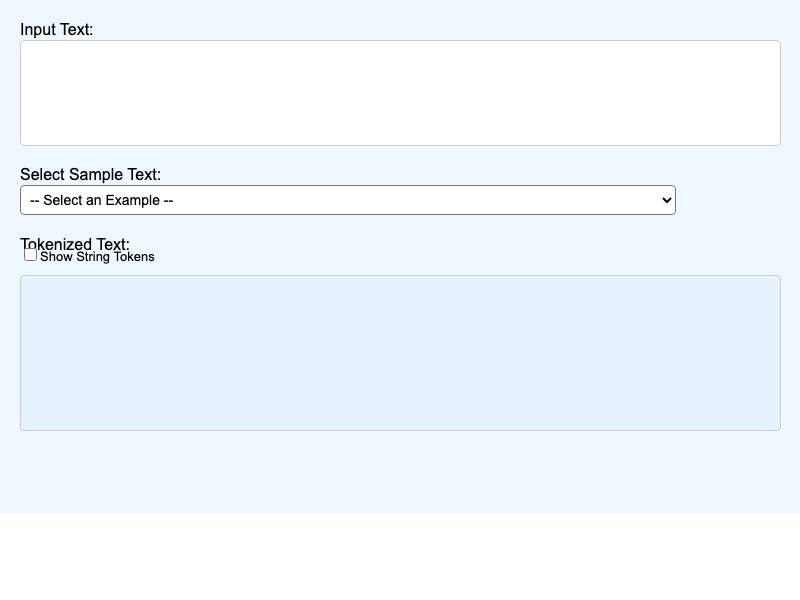Click the word 'Input' in the top label

pyautogui.click(x=37, y=29)
